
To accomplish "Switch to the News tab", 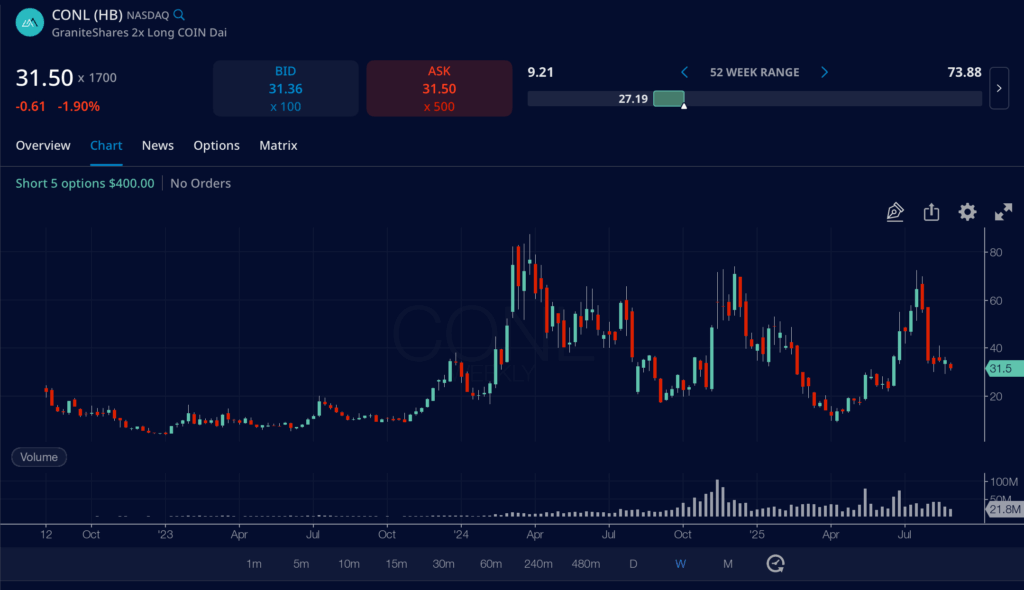I will click(x=157, y=145).
